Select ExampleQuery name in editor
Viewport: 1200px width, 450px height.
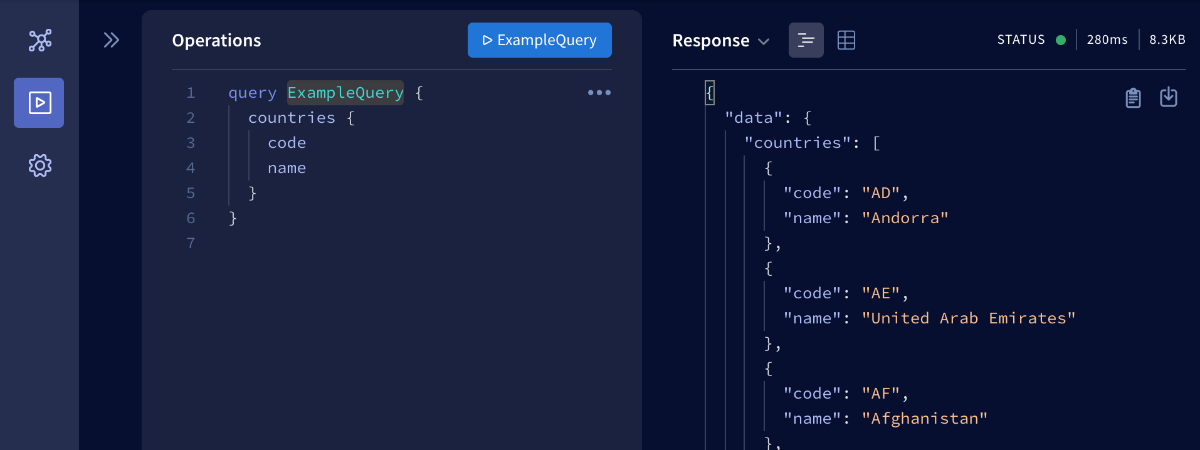[x=346, y=93]
